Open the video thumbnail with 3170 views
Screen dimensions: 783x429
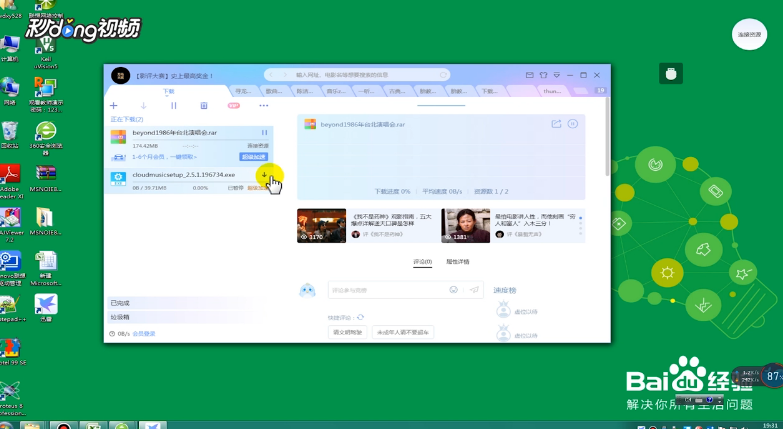(322, 226)
